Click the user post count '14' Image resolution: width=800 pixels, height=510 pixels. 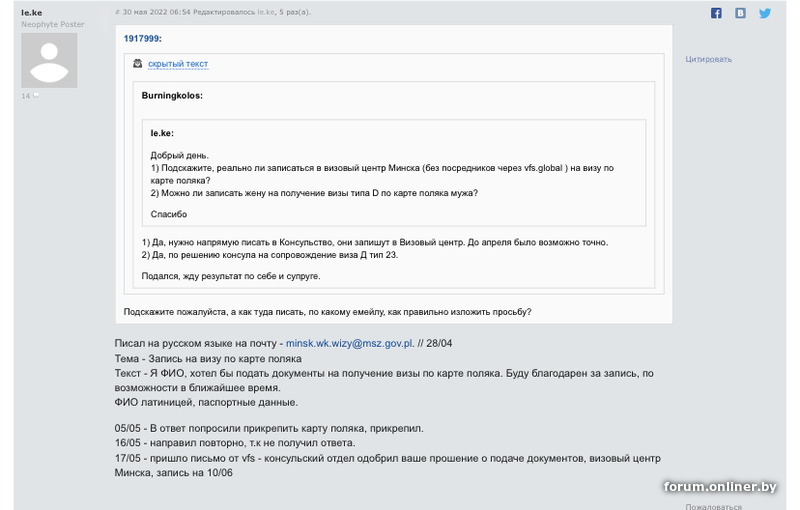coord(26,95)
